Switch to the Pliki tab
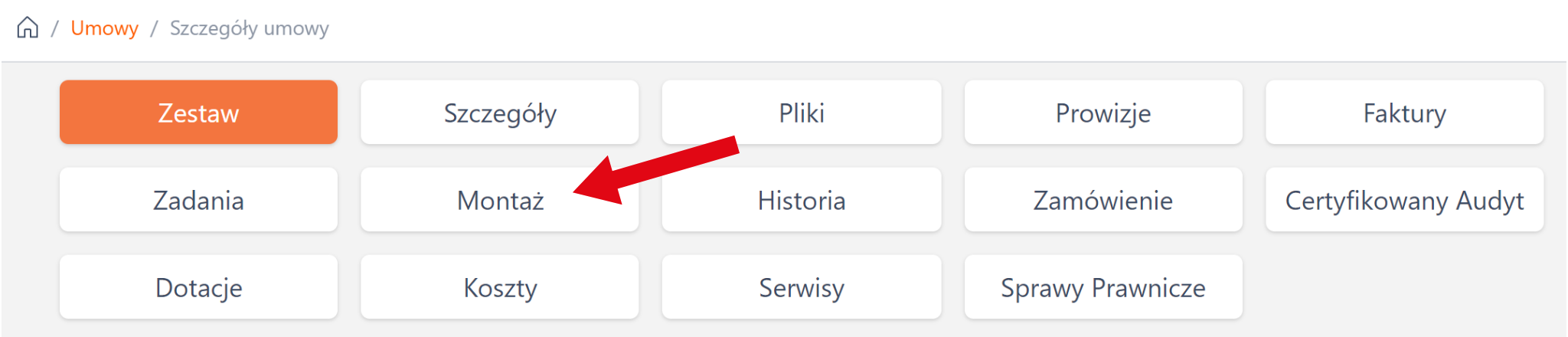 click(x=801, y=113)
